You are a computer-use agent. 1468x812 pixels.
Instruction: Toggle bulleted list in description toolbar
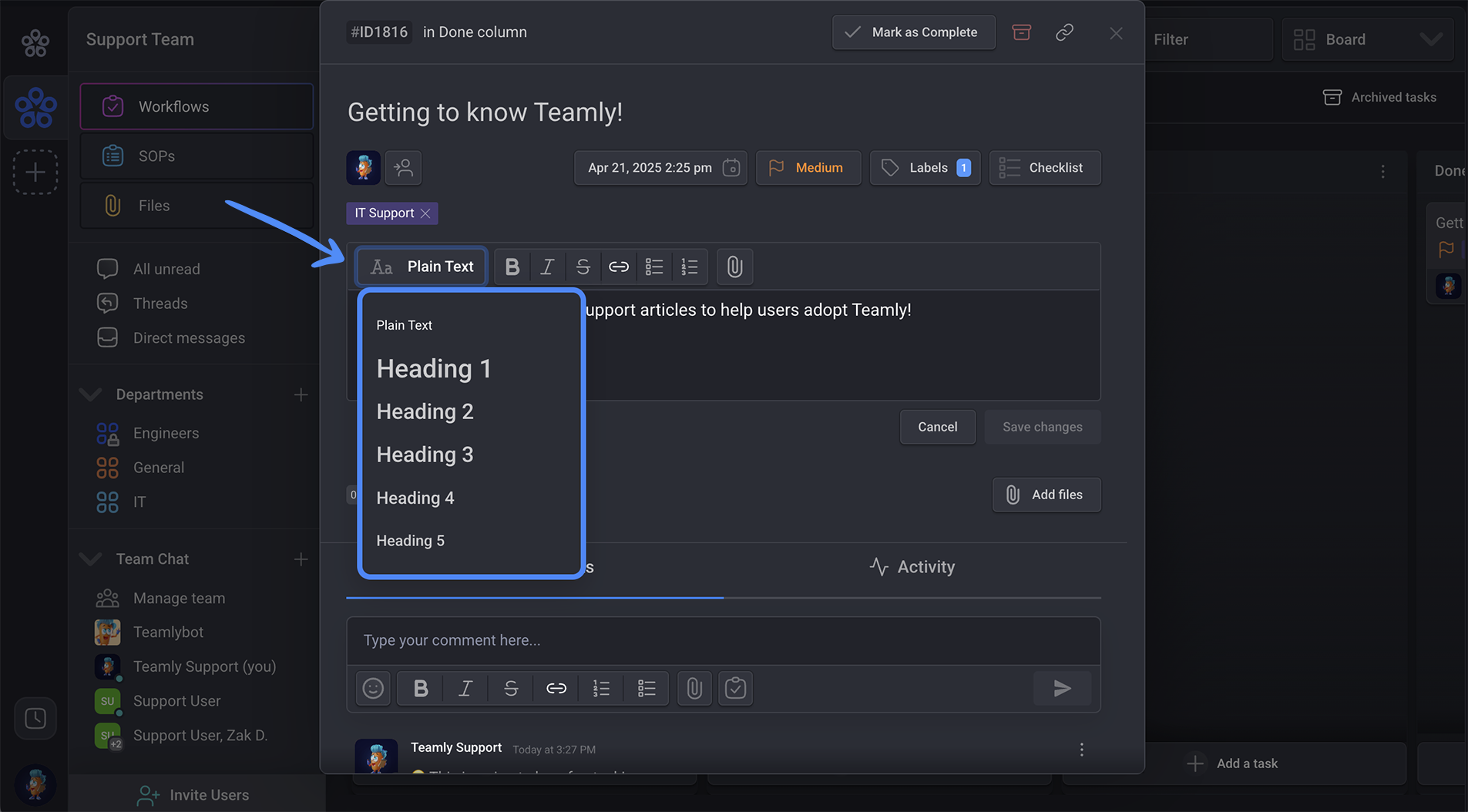click(x=654, y=267)
